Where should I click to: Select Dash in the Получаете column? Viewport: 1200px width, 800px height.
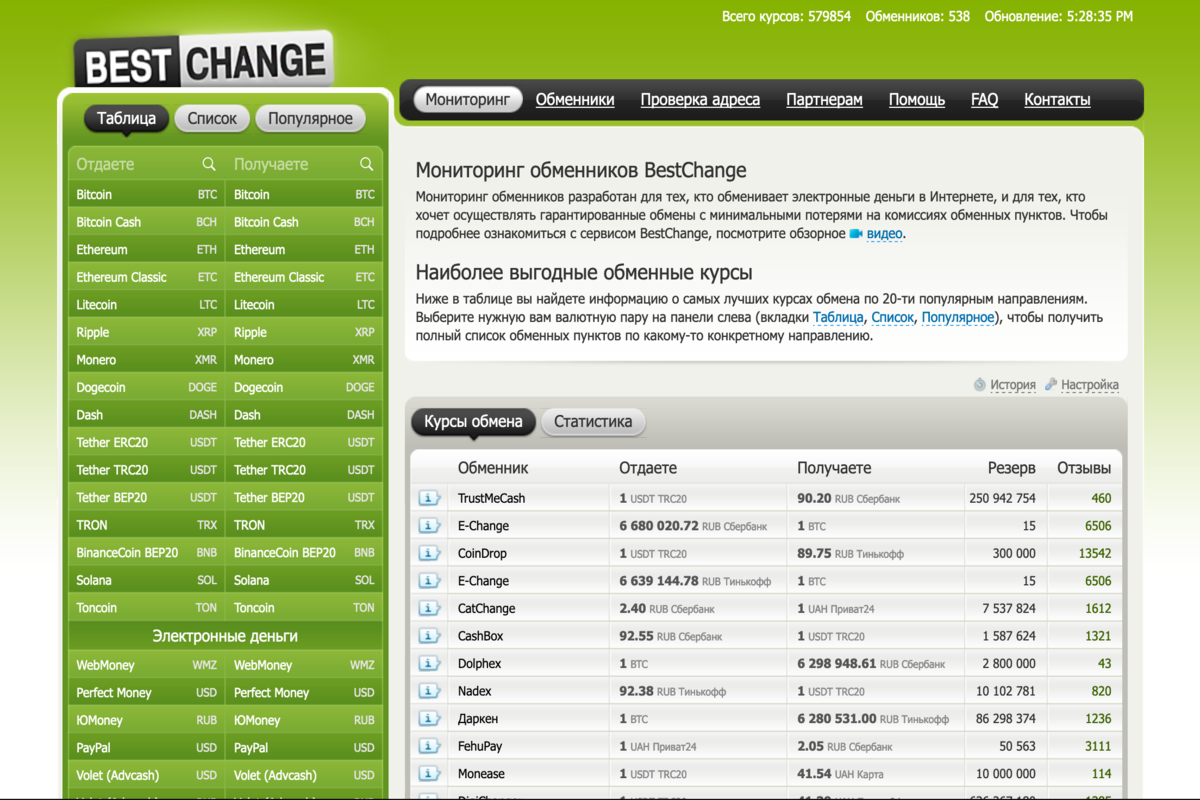pyautogui.click(x=304, y=414)
